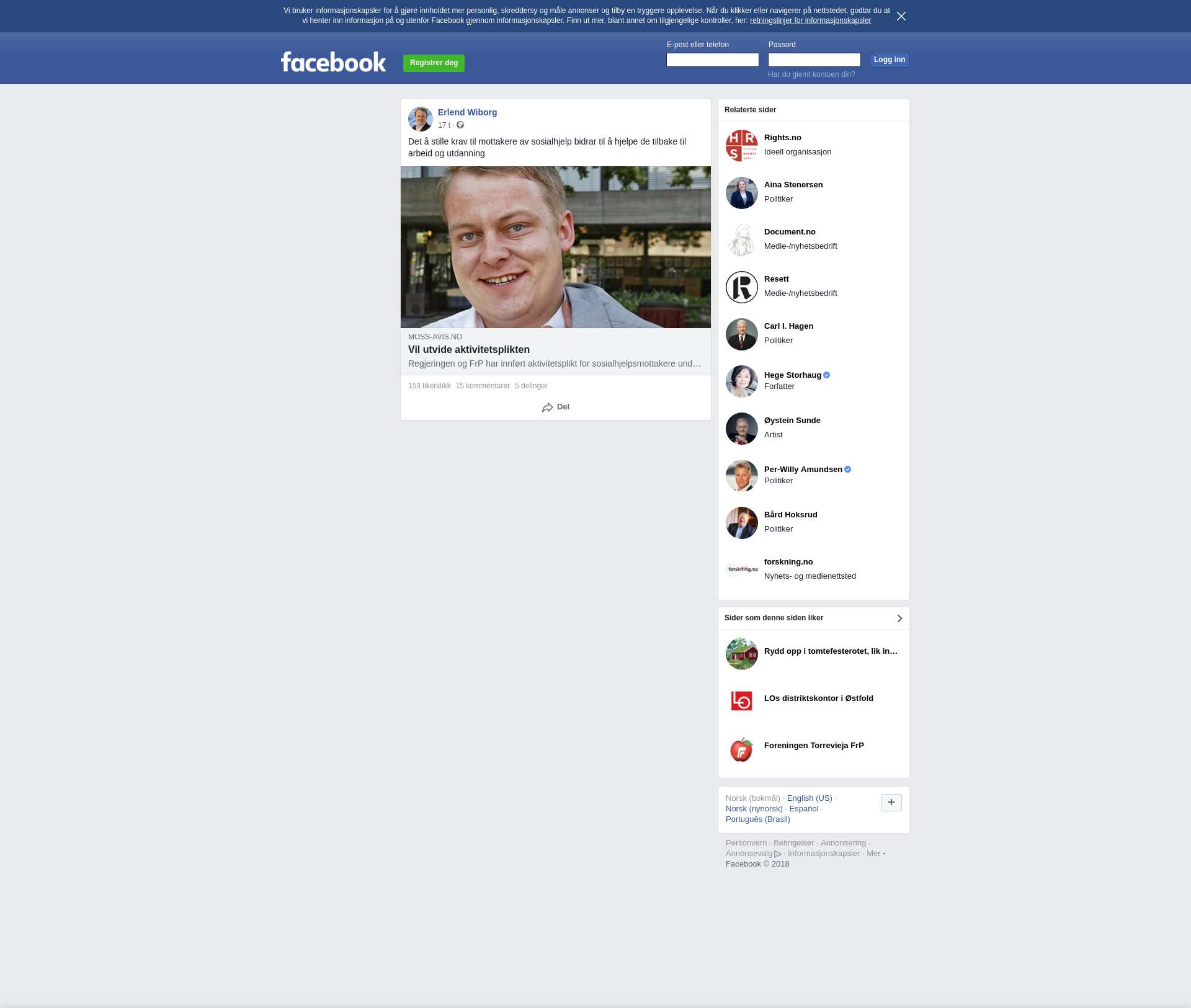The height and width of the screenshot is (1008, 1191).
Task: Open Vil utvide aktivitetsplikten headline
Action: 469,350
